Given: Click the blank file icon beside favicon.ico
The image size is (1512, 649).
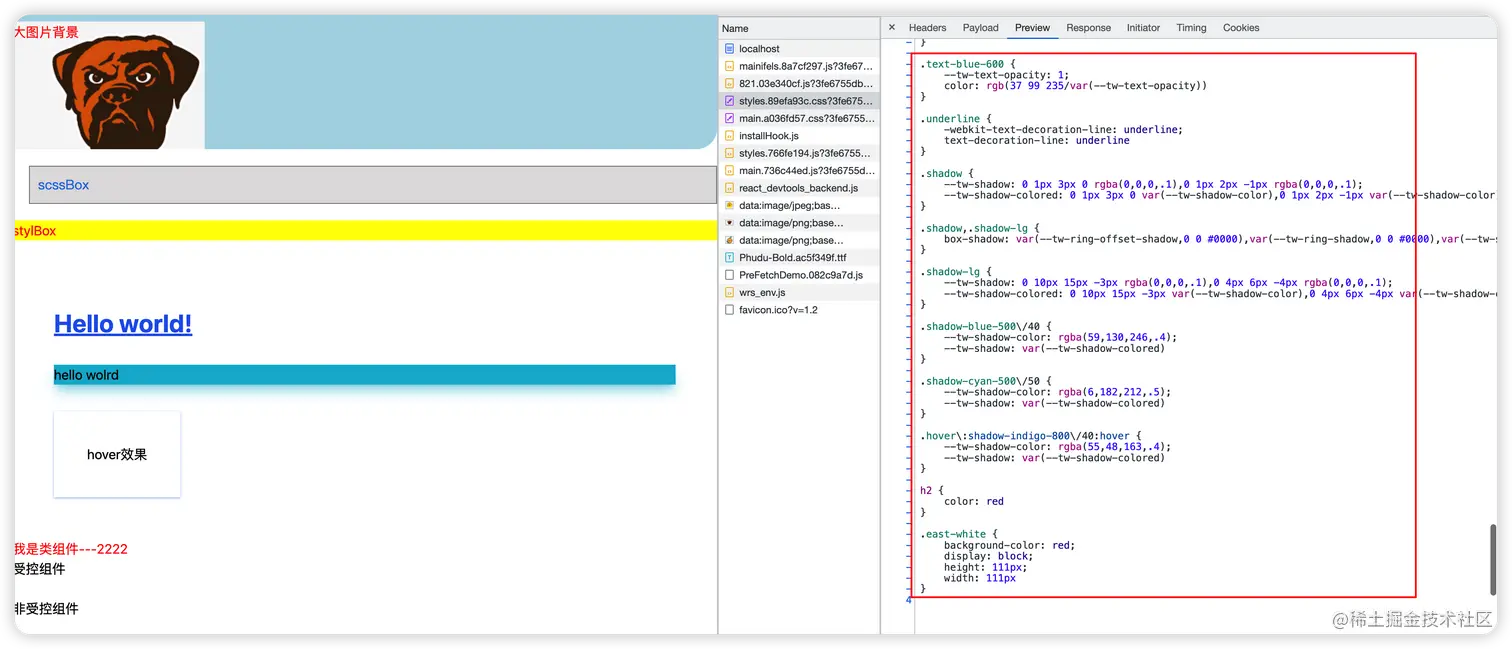Looking at the screenshot, I should coord(729,310).
